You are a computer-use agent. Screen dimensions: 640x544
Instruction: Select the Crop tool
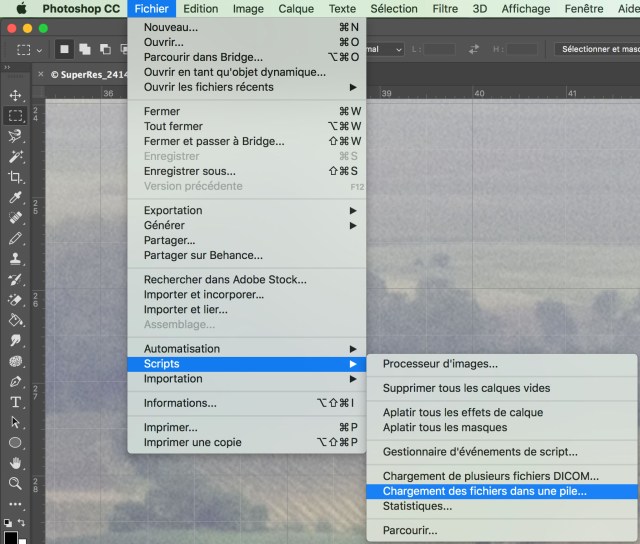15,177
